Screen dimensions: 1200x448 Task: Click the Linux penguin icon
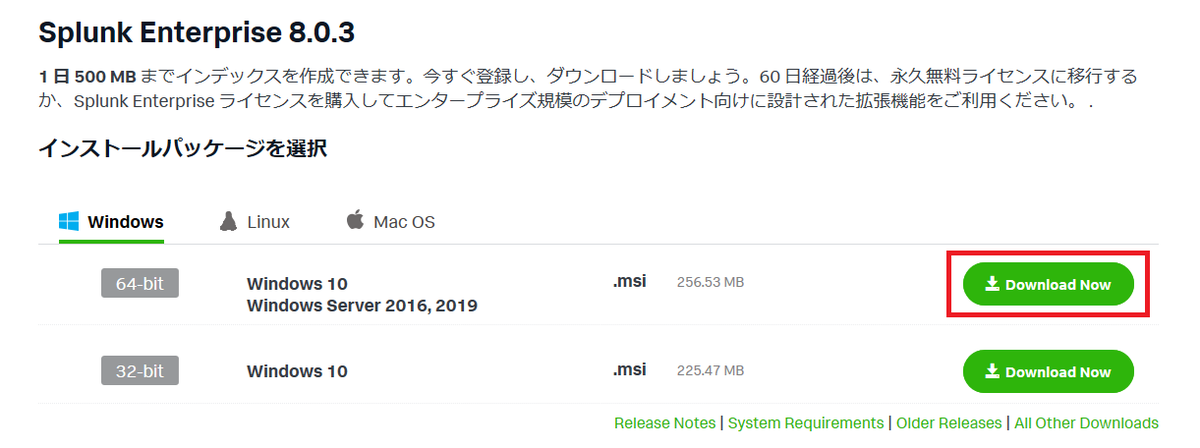coord(229,221)
